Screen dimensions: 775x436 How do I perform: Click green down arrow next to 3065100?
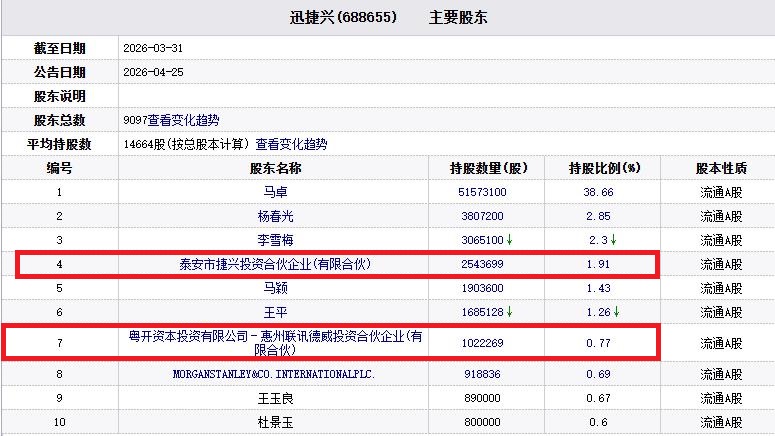point(509,240)
